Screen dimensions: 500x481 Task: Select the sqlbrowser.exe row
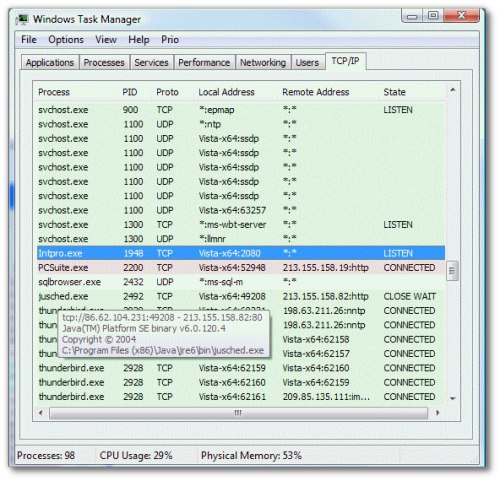tap(241, 282)
